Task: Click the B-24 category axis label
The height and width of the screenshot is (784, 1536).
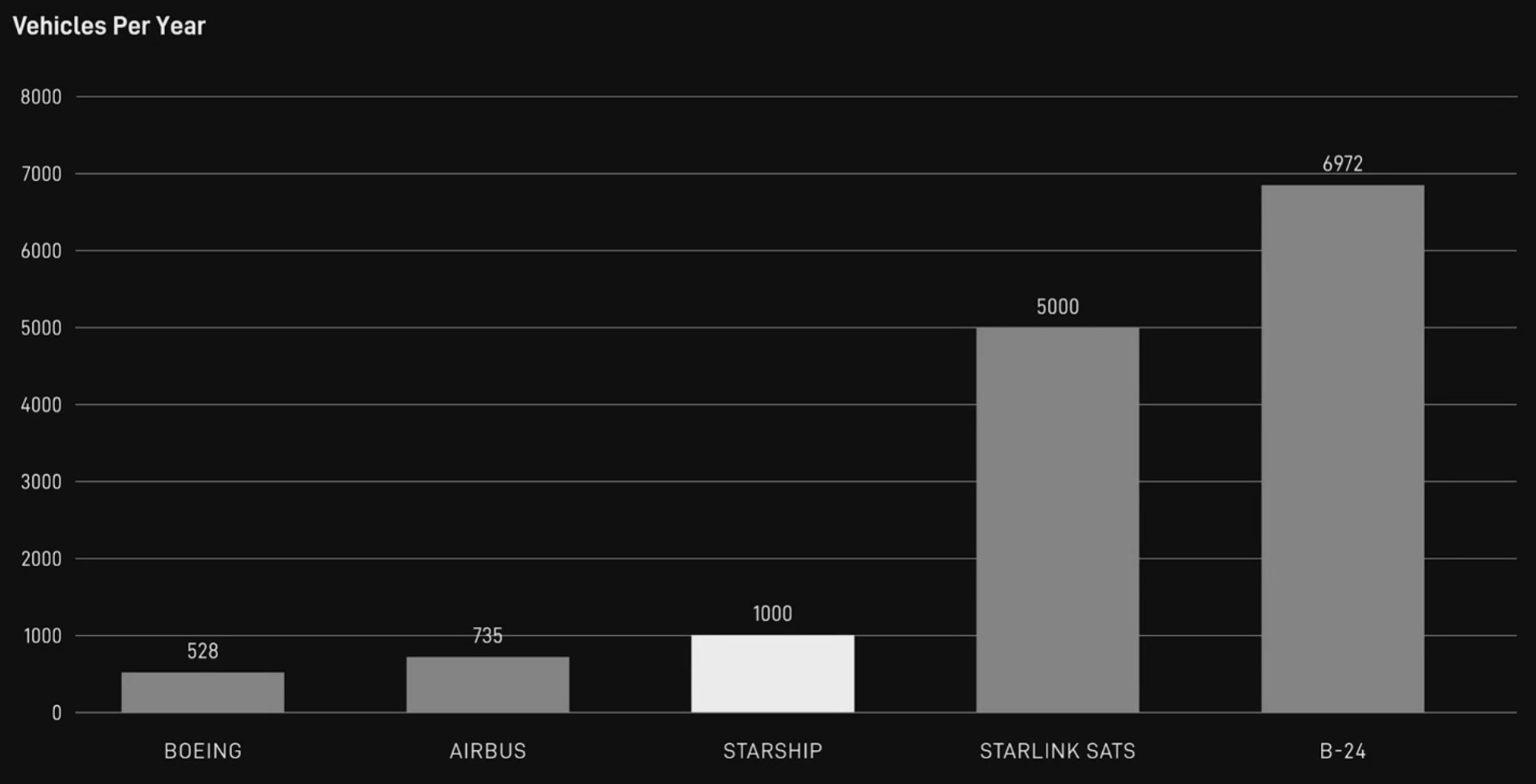Action: pyautogui.click(x=1342, y=751)
